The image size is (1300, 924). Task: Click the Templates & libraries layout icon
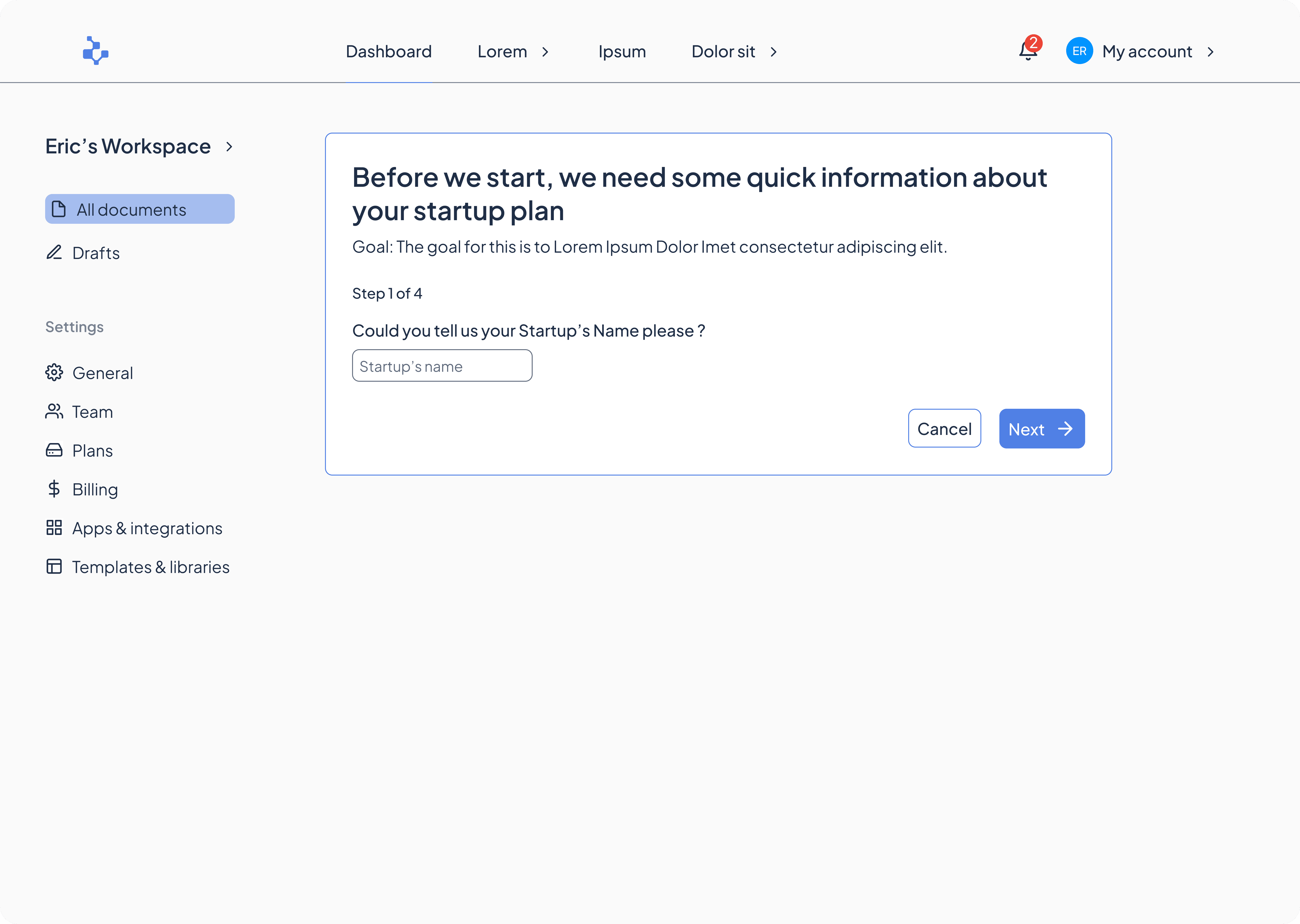coord(54,566)
